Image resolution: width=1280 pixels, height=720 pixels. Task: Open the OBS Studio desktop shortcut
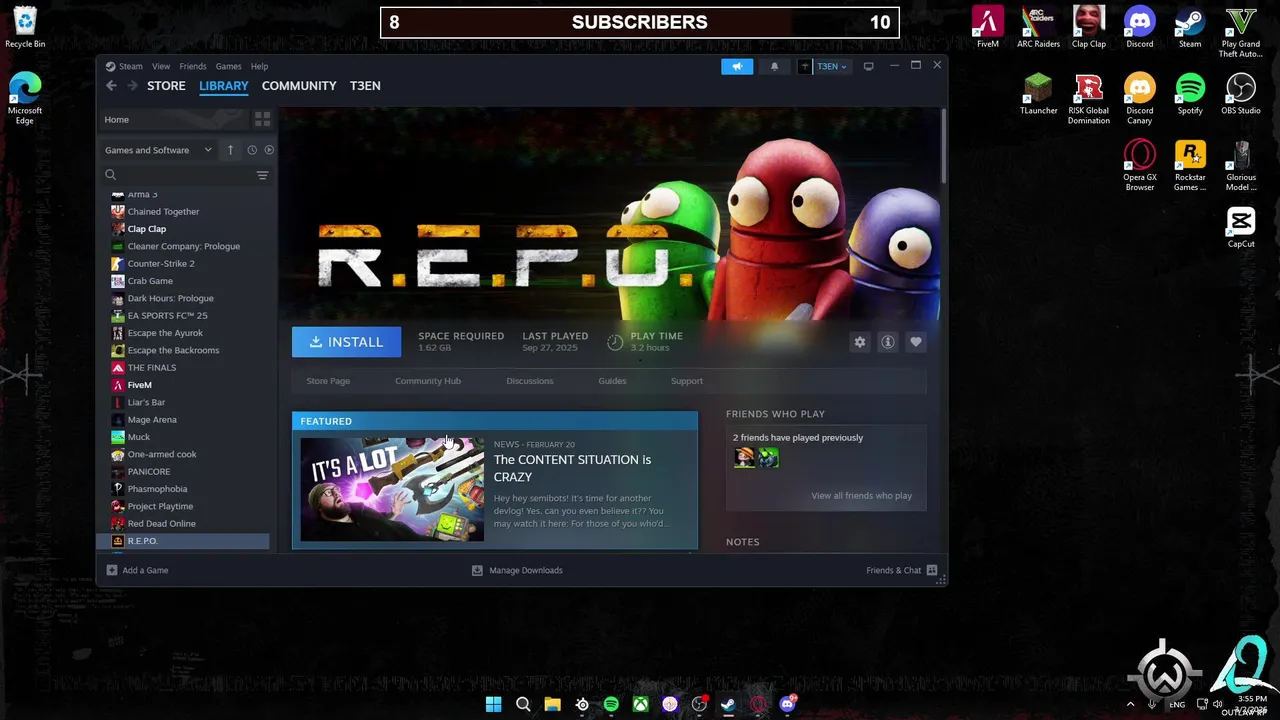[x=1241, y=94]
